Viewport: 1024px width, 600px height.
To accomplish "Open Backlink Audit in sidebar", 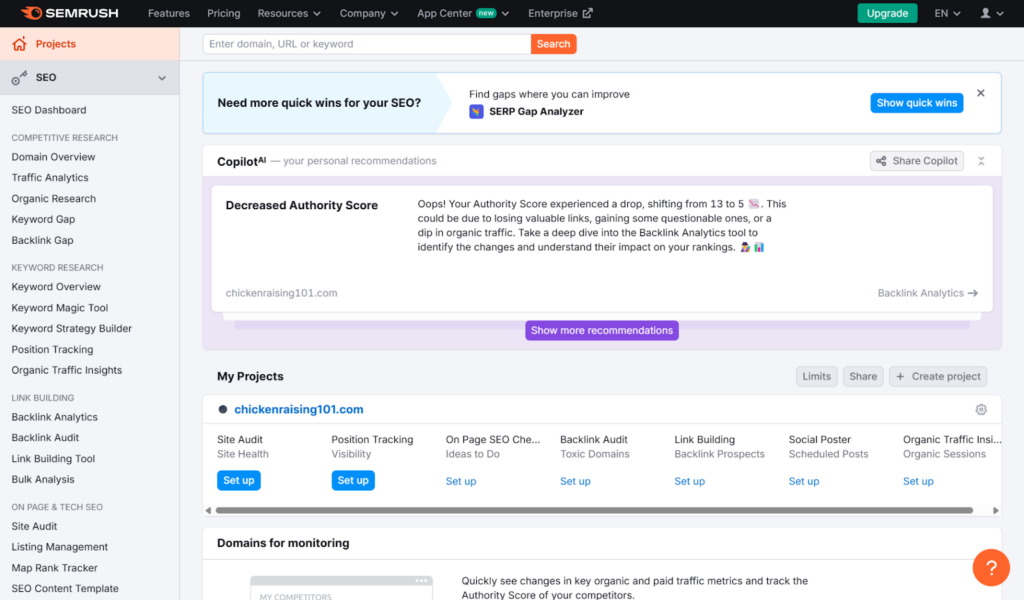I will 45,438.
